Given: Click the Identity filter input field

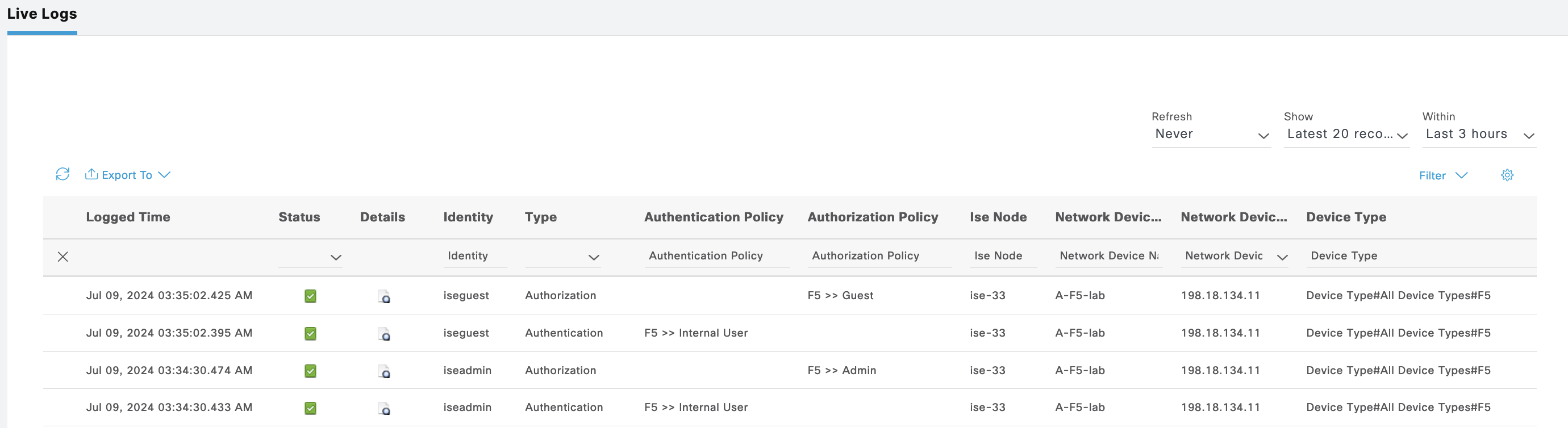Looking at the screenshot, I should pyautogui.click(x=474, y=256).
